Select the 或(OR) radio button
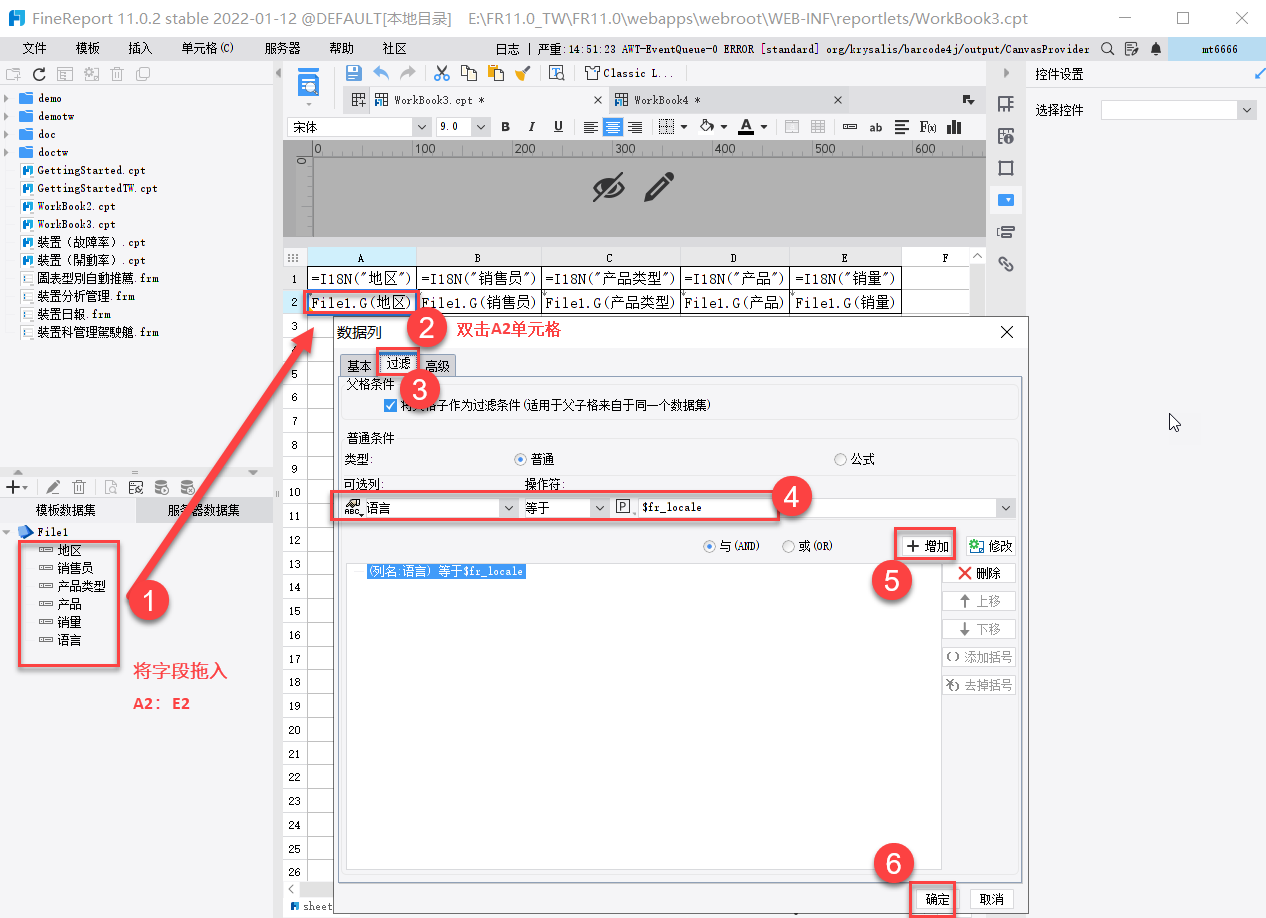Image resolution: width=1266 pixels, height=918 pixels. [x=788, y=546]
